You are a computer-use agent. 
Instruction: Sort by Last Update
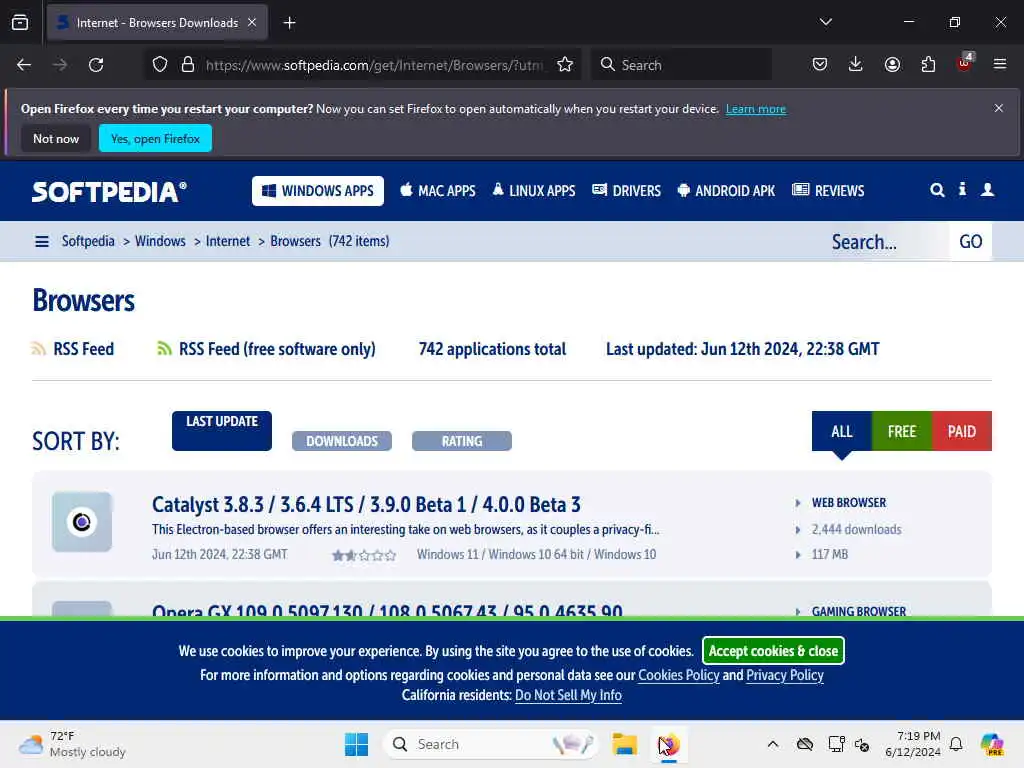point(222,430)
